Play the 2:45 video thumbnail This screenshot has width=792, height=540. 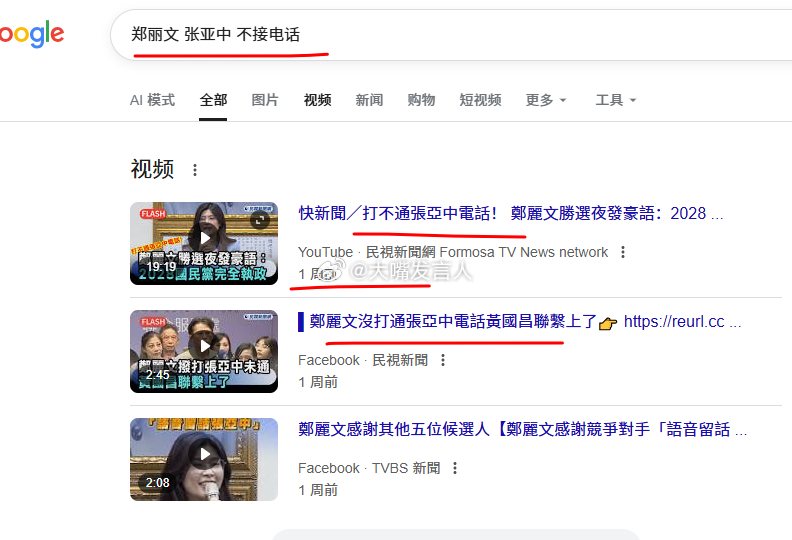coord(204,352)
